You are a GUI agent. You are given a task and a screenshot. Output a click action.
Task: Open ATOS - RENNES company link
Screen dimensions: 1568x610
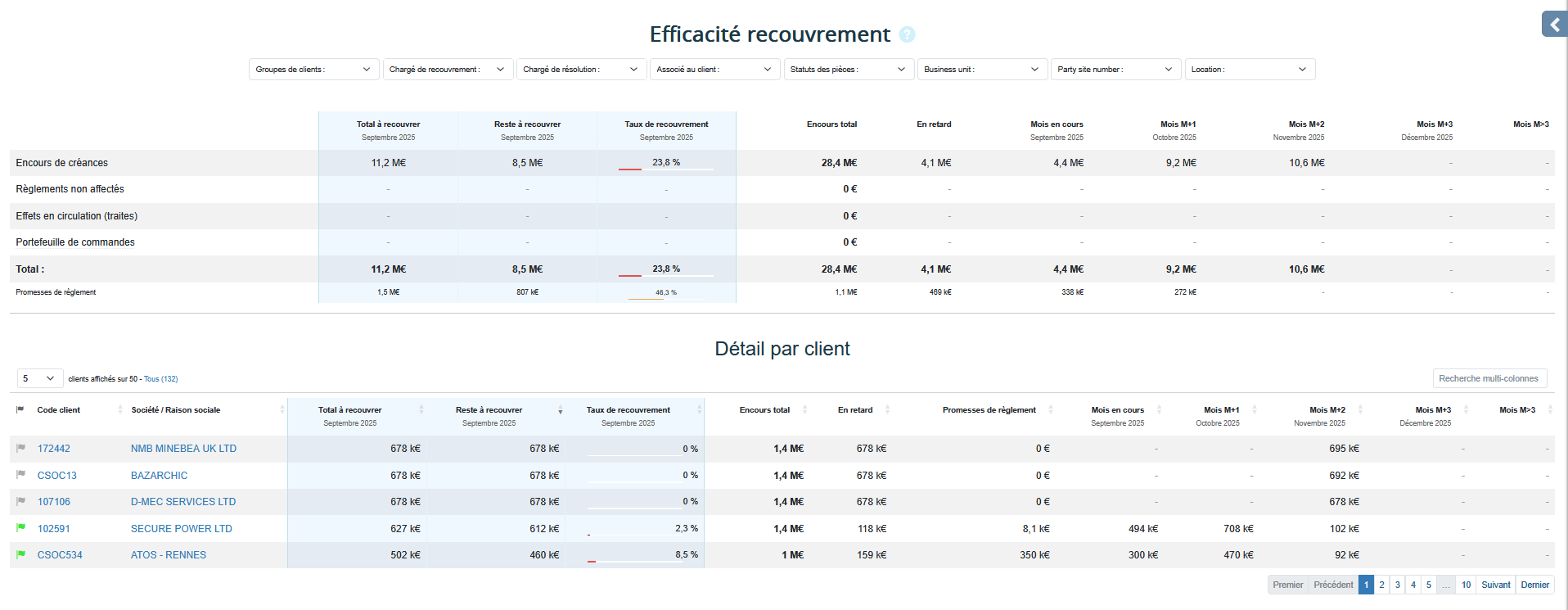pyautogui.click(x=169, y=555)
